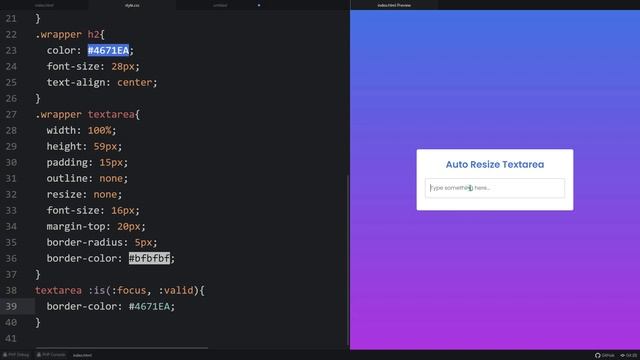This screenshot has width=640, height=360.
Task: Click index.html label in status bar
Action: [x=82, y=355]
